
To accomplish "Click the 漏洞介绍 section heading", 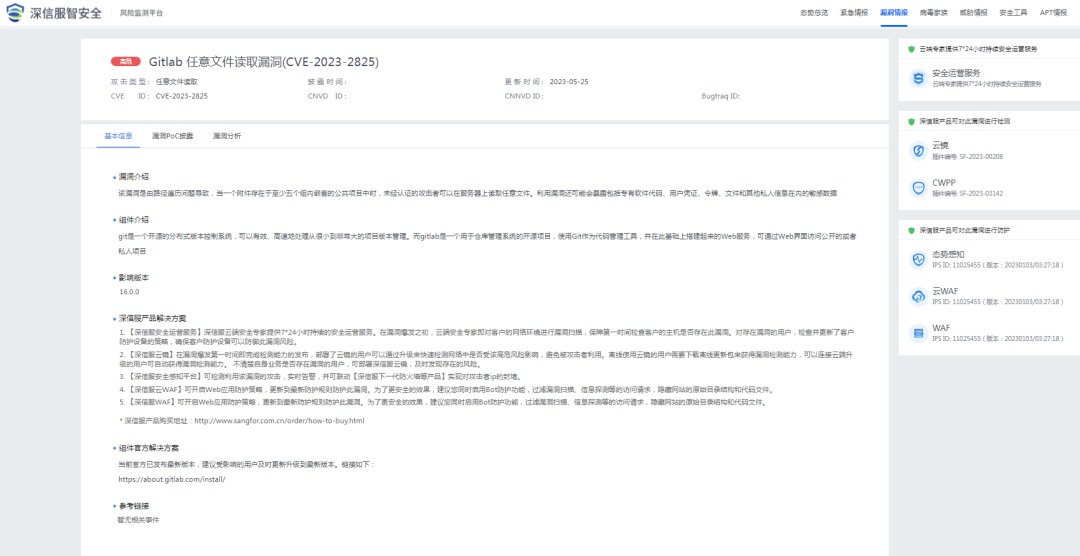I will pos(133,176).
